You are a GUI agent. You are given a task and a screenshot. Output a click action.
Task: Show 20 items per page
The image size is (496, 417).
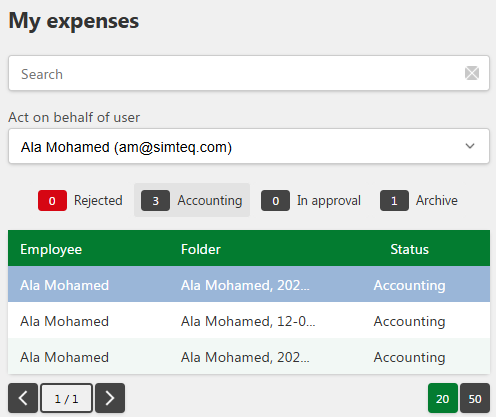443,398
